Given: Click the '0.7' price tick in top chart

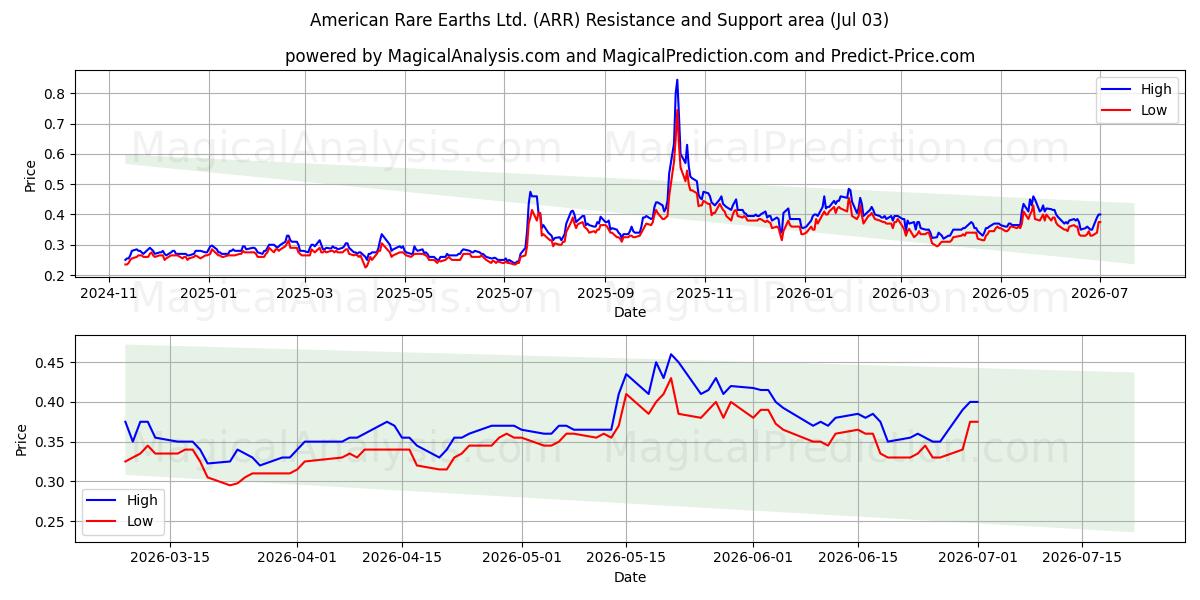Looking at the screenshot, I should (56, 124).
